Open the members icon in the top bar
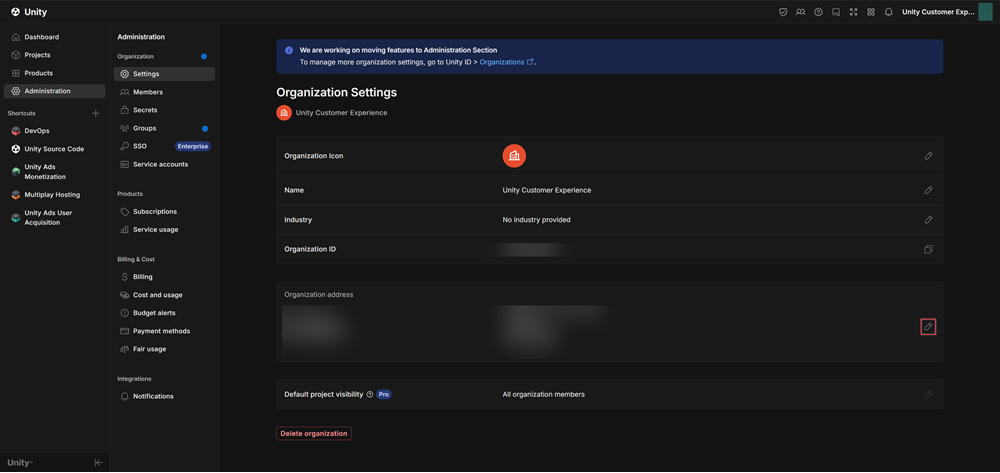The height and width of the screenshot is (473, 1000). 800,12
